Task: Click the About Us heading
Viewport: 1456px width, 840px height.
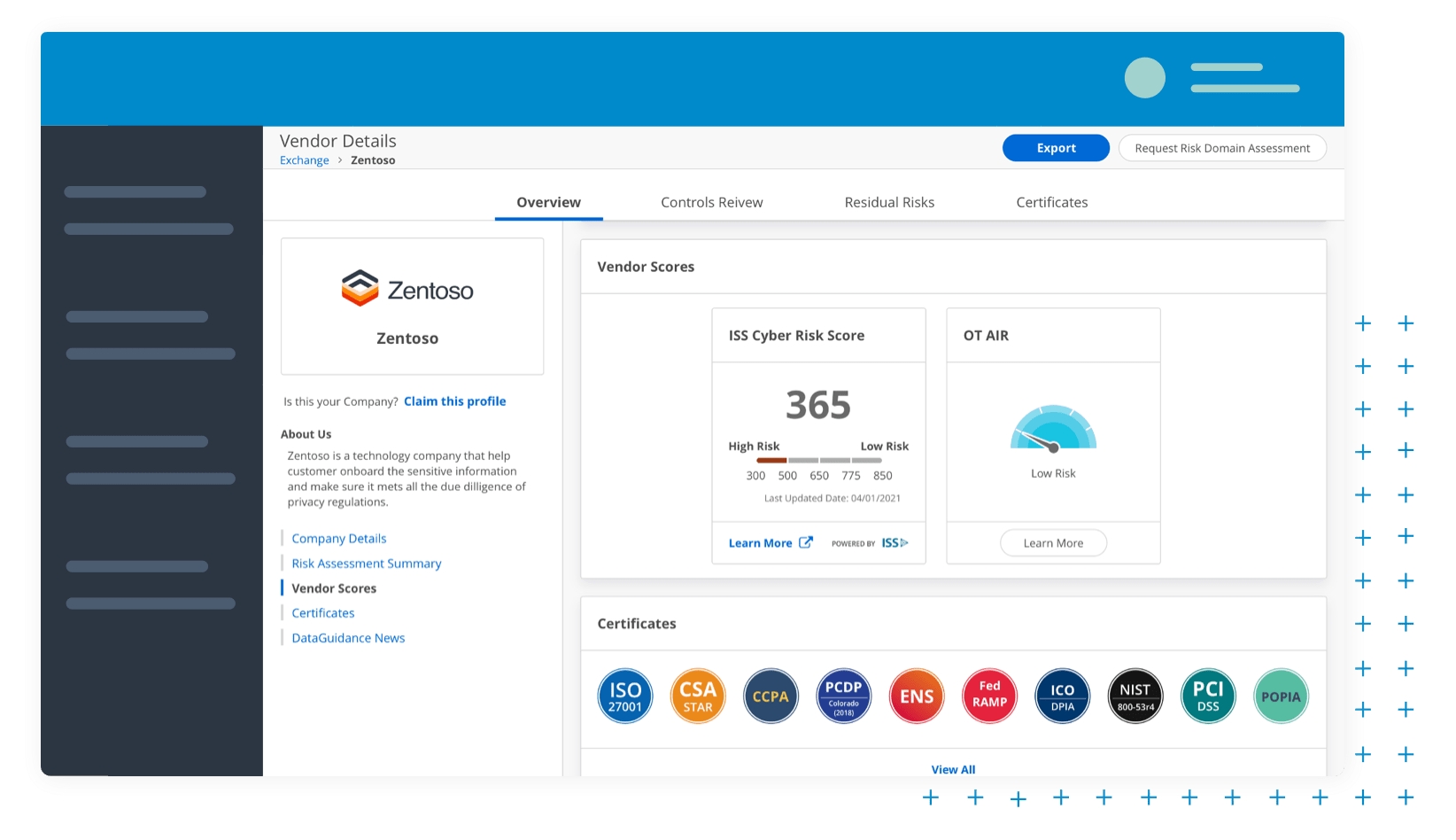Action: click(x=306, y=434)
